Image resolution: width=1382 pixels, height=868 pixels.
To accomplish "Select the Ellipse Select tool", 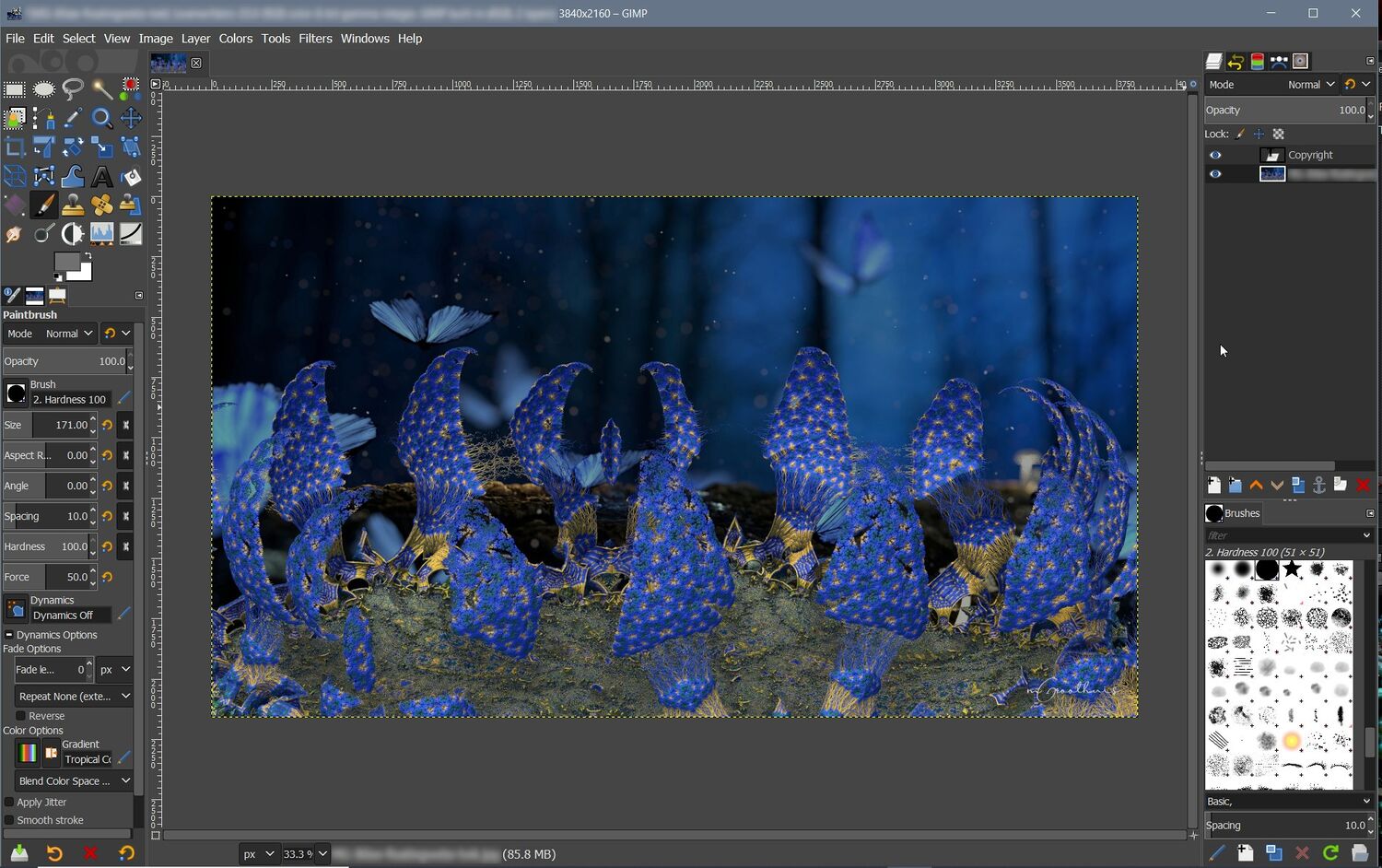I will pos(43,89).
